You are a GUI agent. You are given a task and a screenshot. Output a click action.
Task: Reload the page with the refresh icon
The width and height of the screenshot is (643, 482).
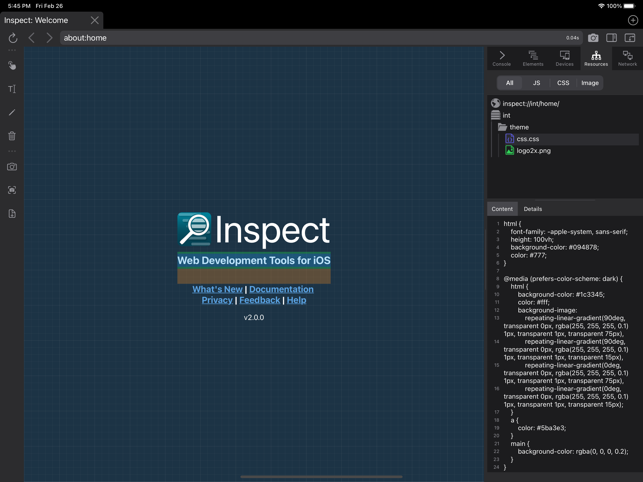click(13, 38)
